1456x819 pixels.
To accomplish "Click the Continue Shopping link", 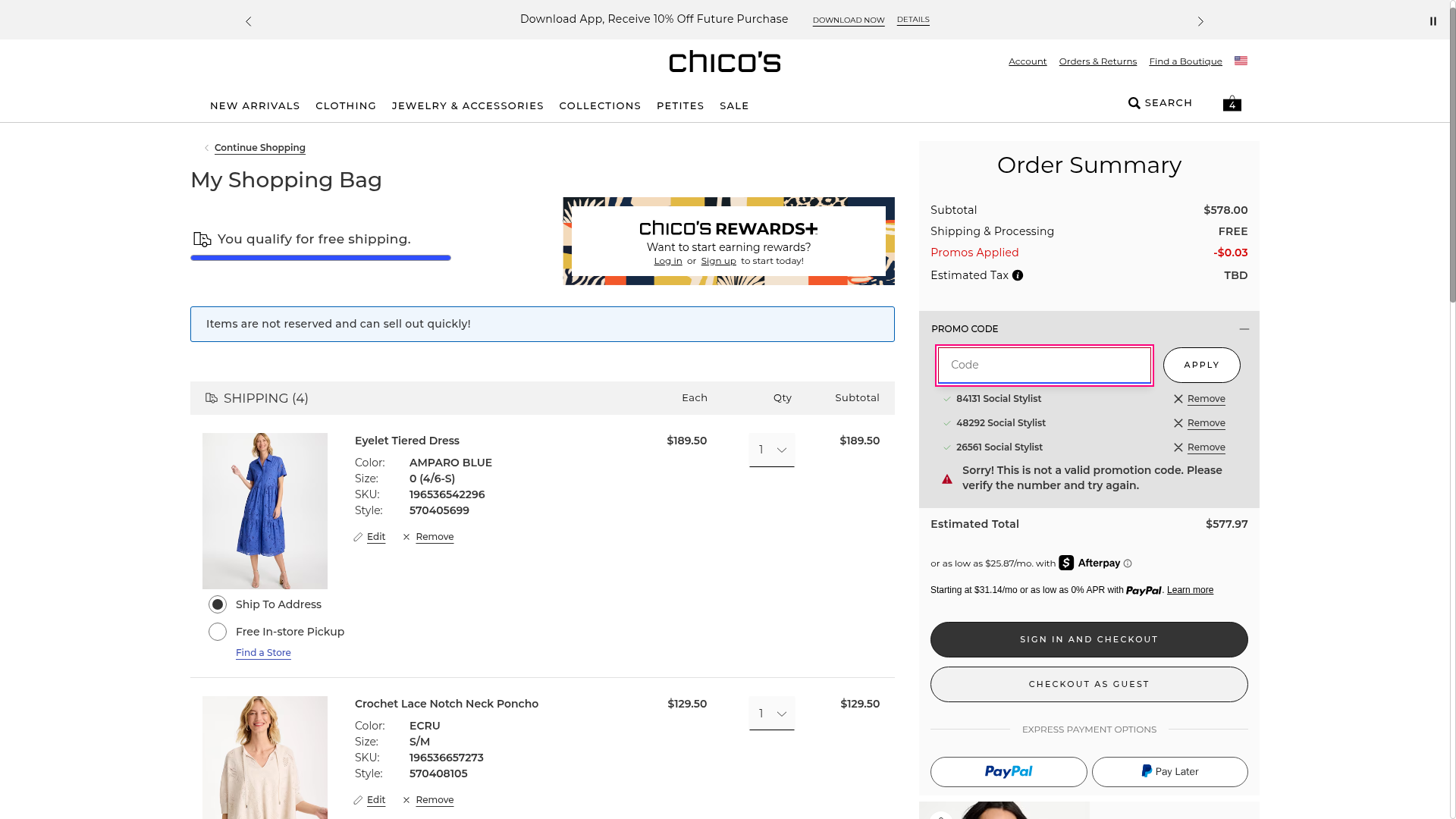I will click(259, 148).
